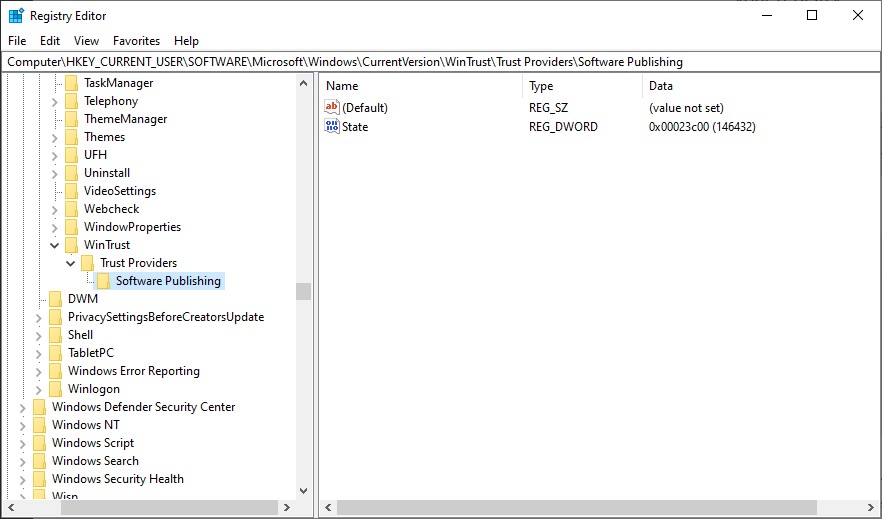Select the Windows Security Health key label
The height and width of the screenshot is (519, 882).
118,479
